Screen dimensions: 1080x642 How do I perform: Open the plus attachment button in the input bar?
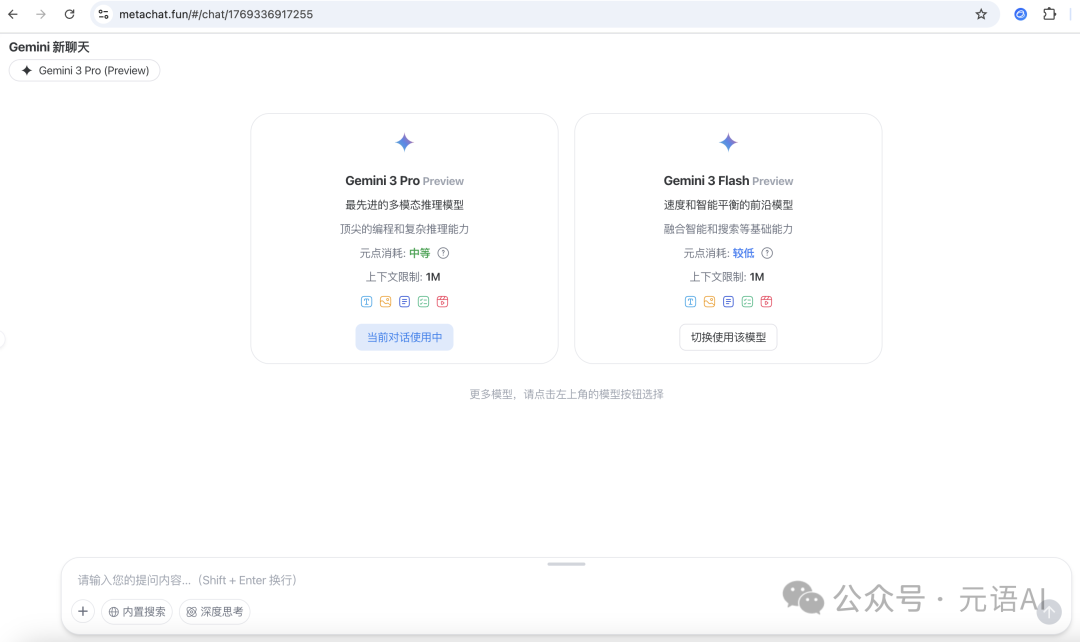[x=82, y=611]
